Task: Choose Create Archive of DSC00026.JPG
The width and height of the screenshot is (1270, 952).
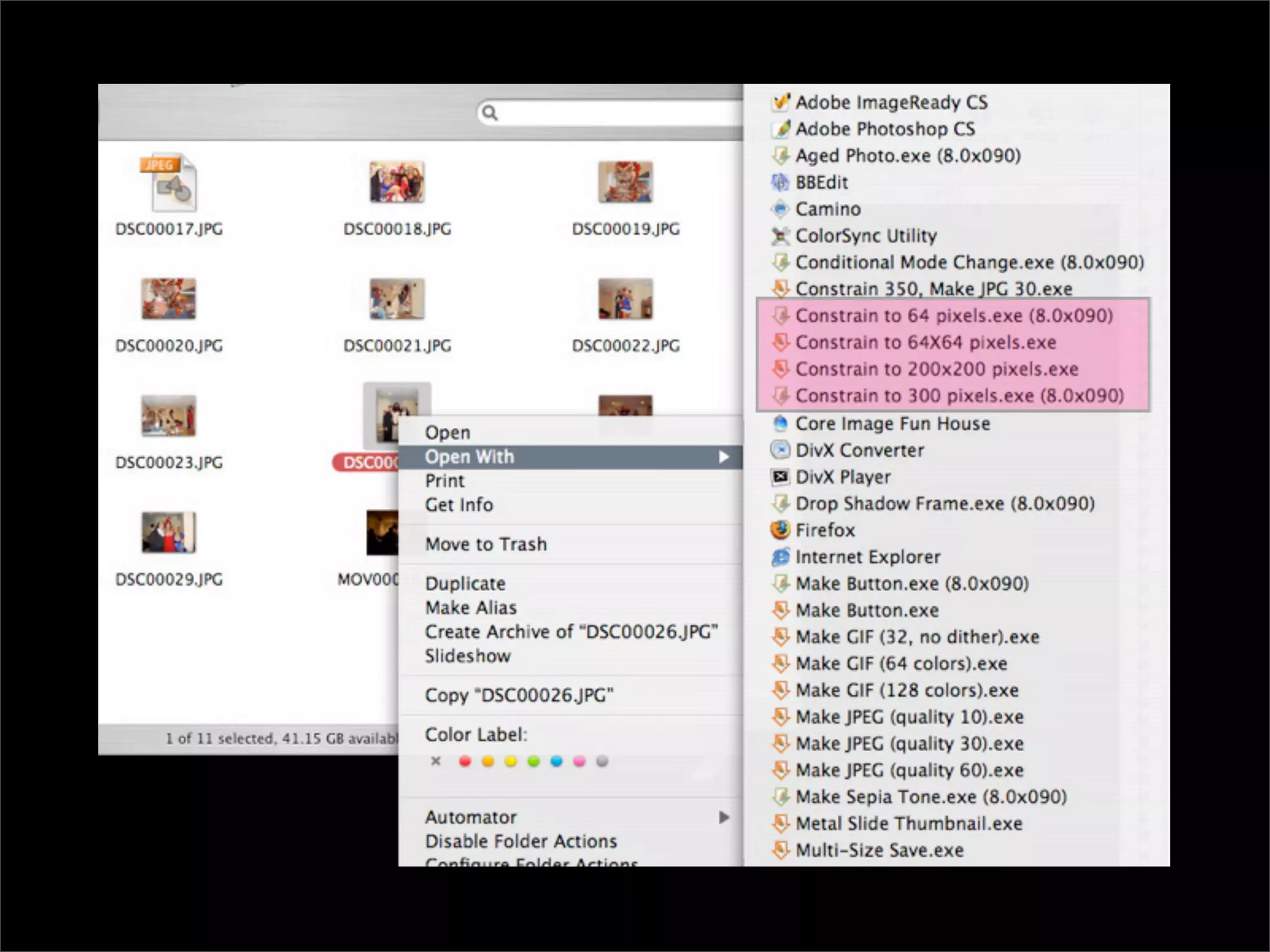Action: [x=571, y=632]
